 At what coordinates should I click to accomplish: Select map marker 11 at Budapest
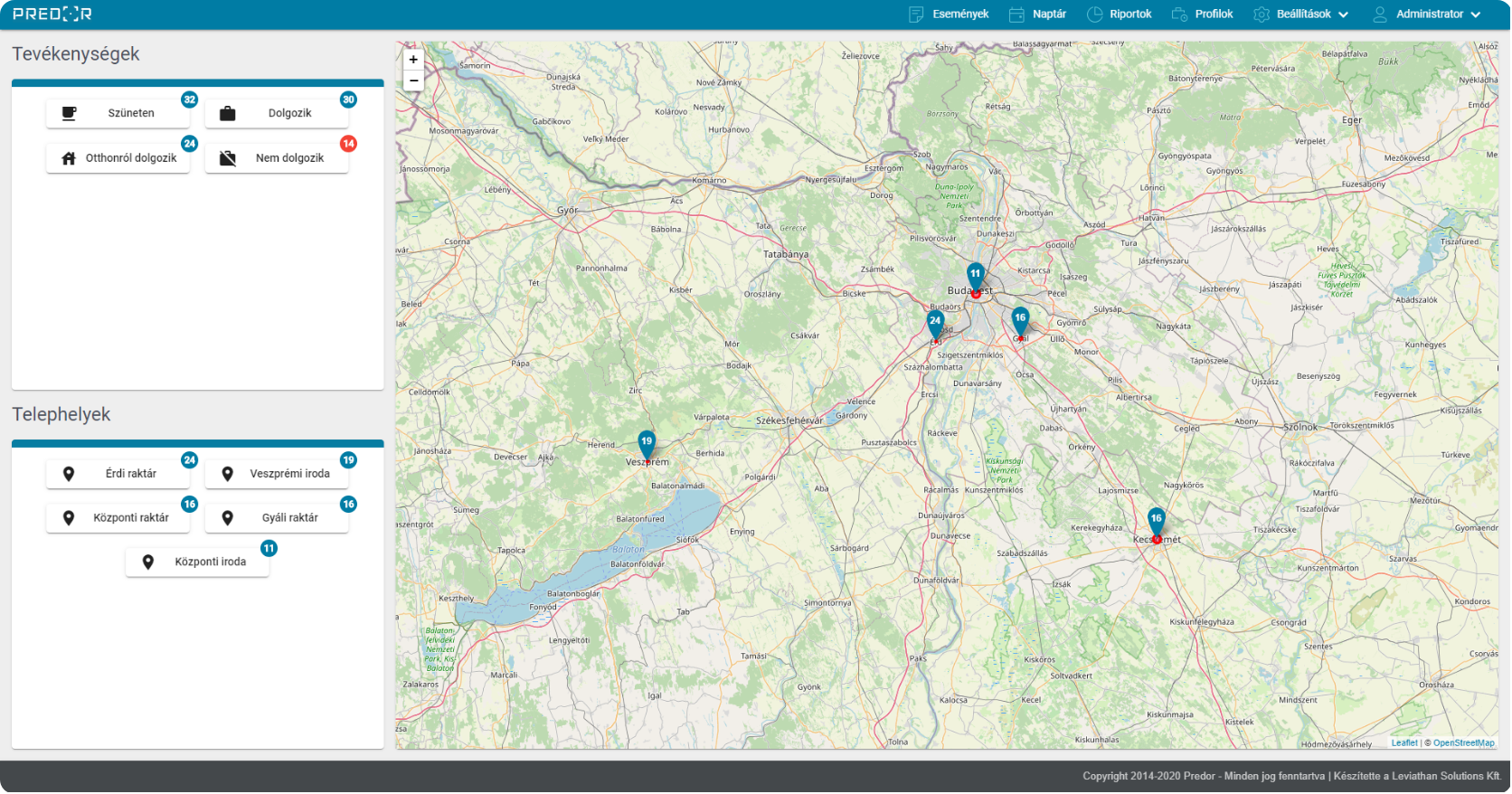[975, 277]
